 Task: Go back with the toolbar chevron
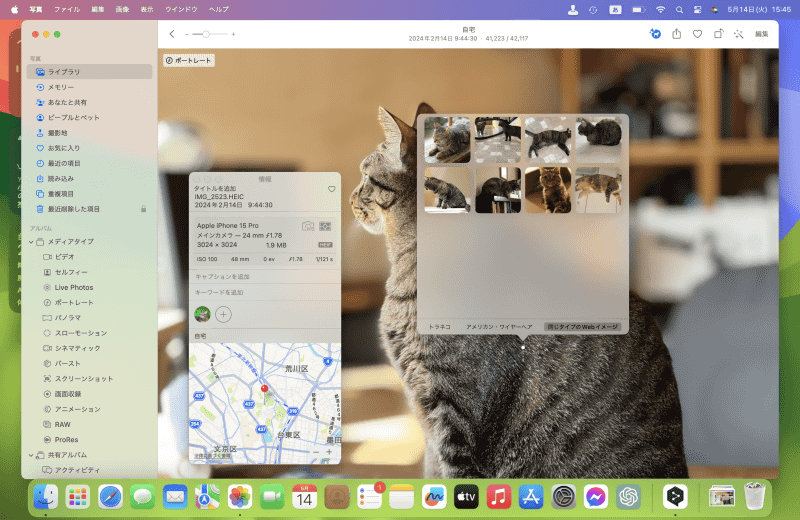(x=172, y=34)
